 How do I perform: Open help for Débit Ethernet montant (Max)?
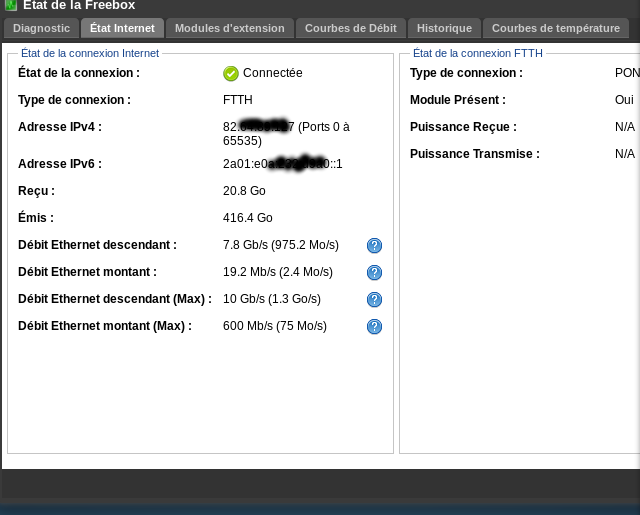[x=375, y=326]
